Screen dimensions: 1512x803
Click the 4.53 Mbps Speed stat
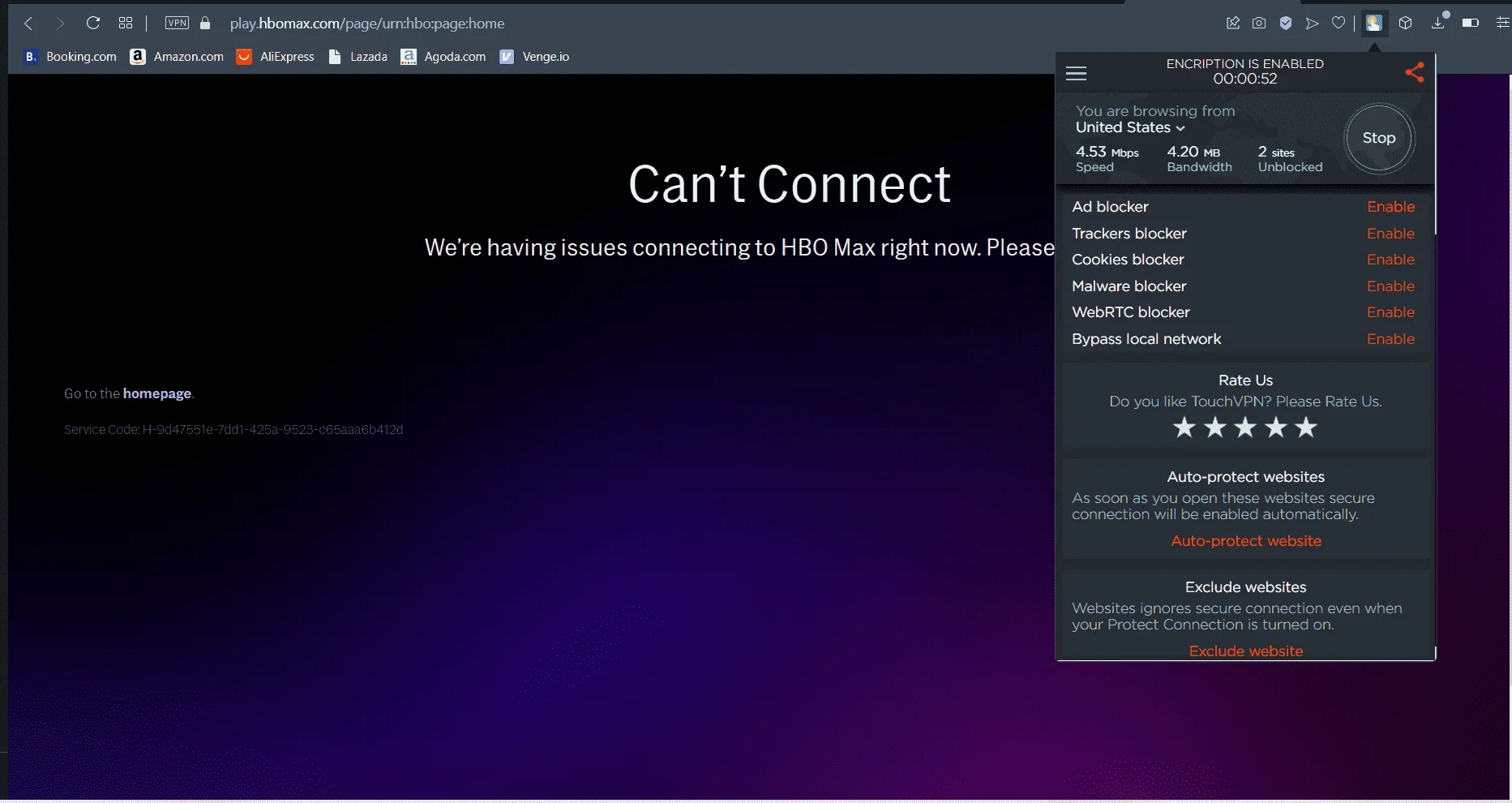coord(1107,159)
